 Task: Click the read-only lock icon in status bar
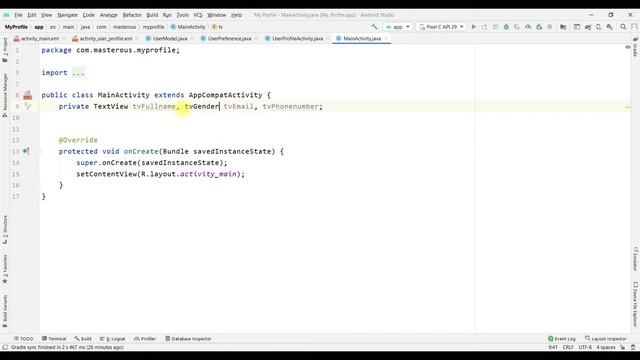coord(623,347)
